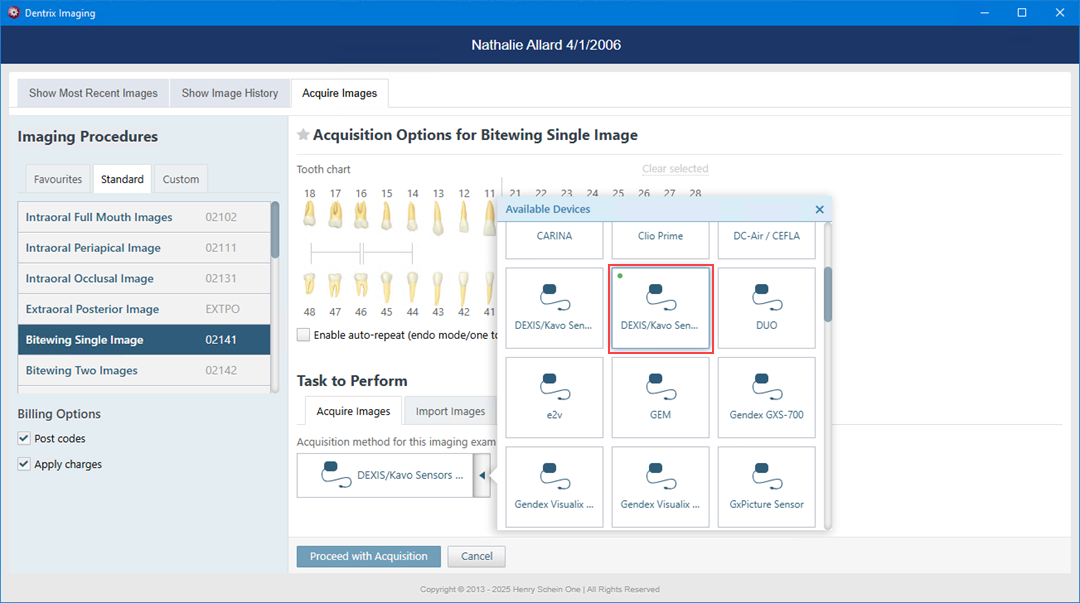Select Bitewing Two Images procedure
The image size is (1080, 603).
144,370
